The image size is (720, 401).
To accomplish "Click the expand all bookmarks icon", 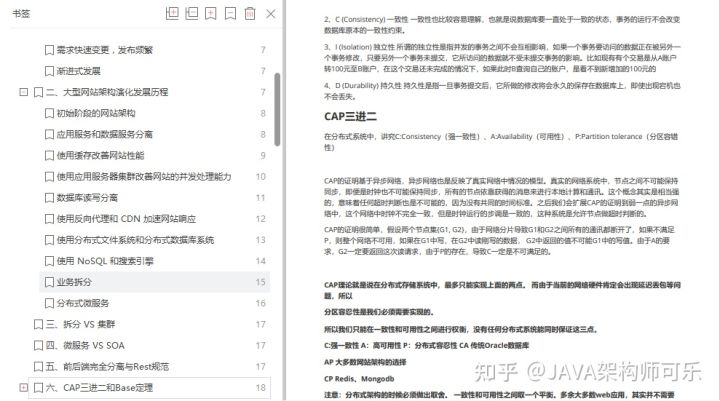I will [x=172, y=13].
